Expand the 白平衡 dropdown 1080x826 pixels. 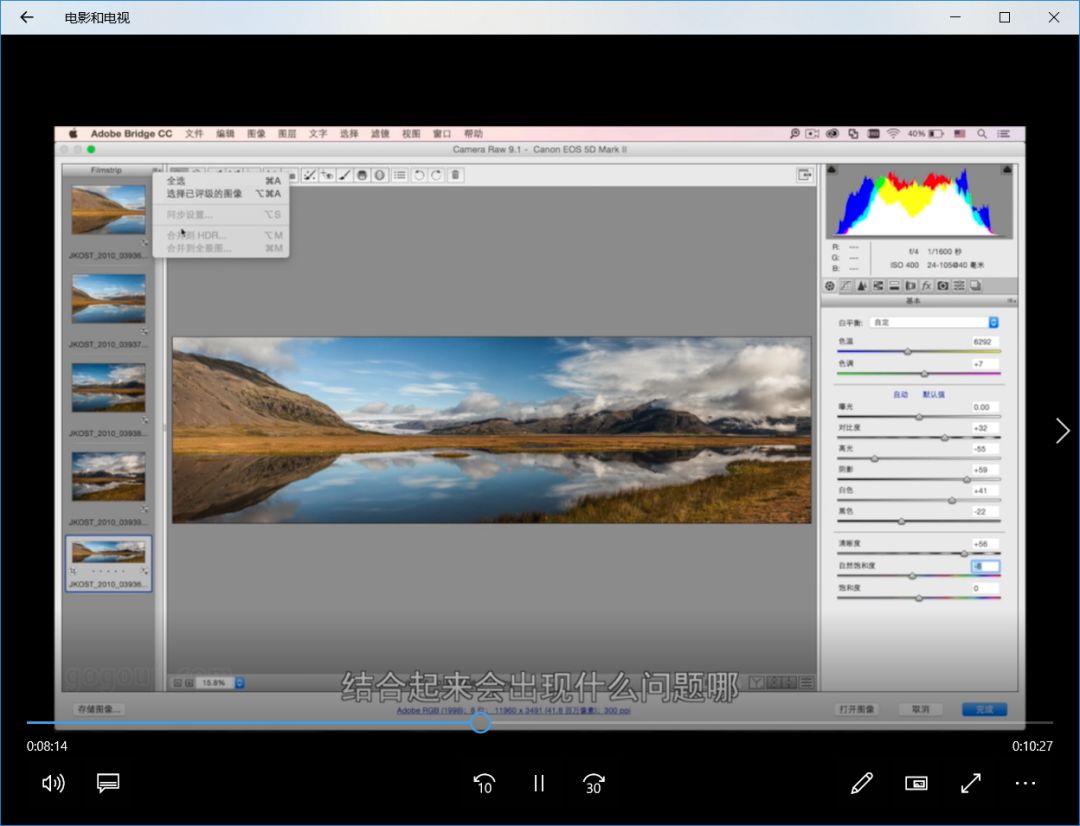coord(934,322)
